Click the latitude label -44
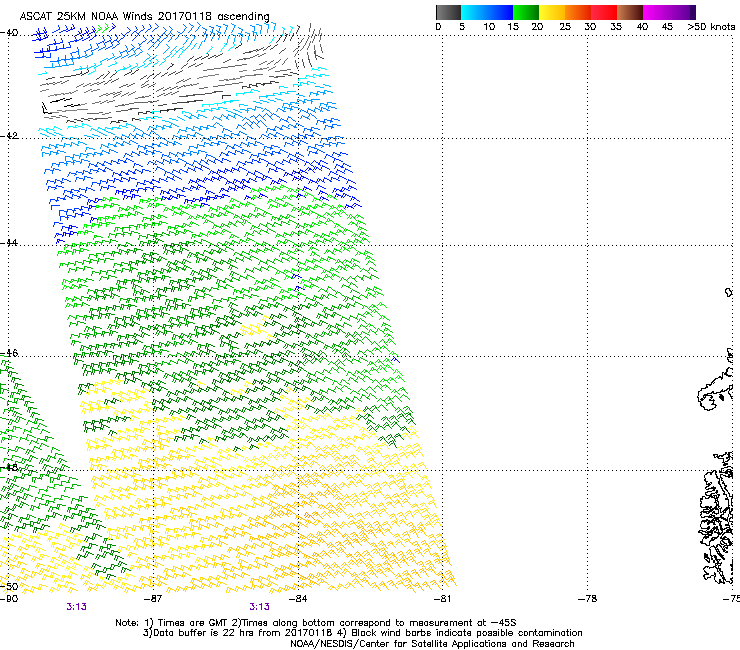 [9, 243]
